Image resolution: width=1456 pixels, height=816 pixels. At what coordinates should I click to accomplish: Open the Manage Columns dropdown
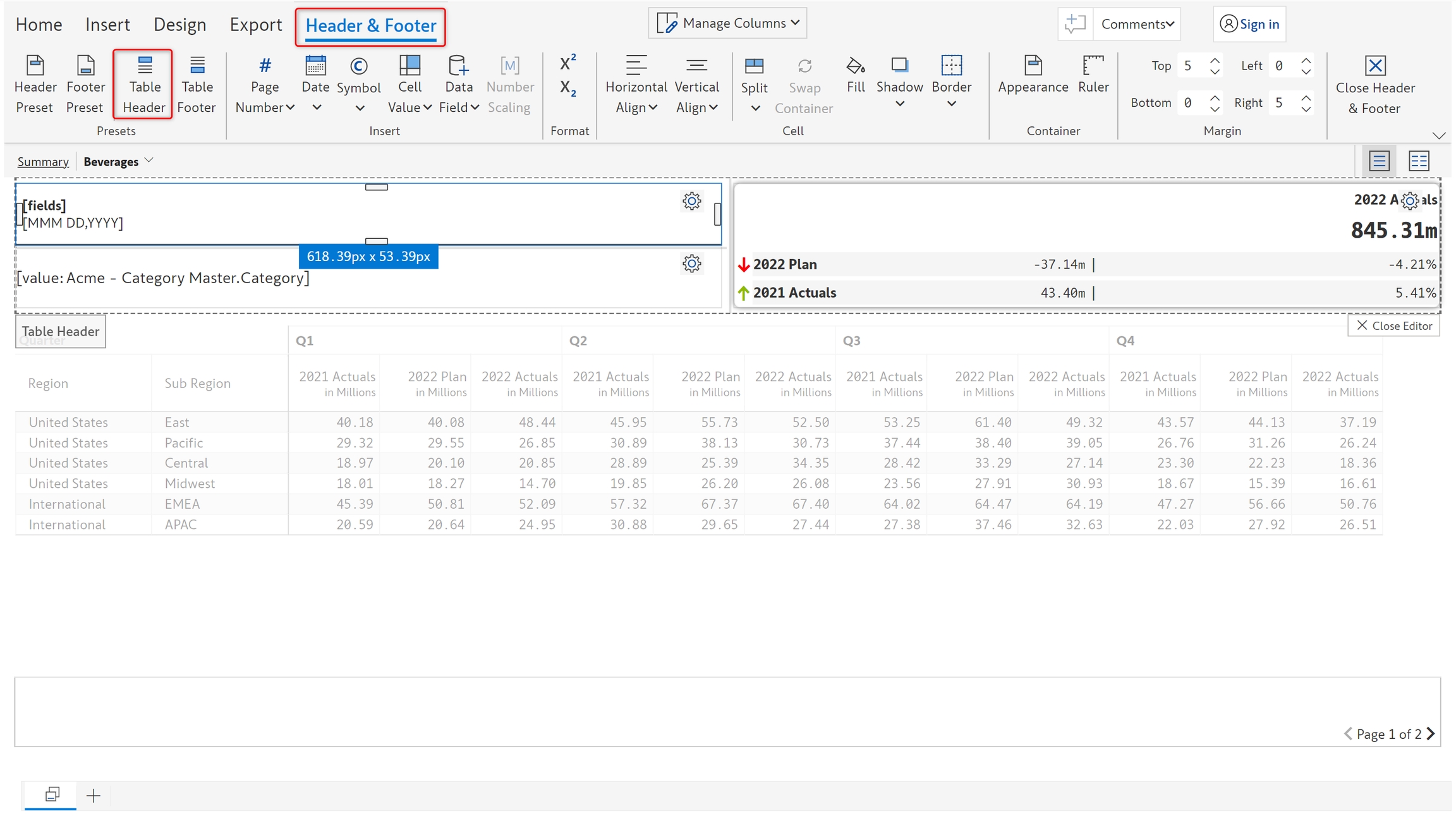click(727, 23)
